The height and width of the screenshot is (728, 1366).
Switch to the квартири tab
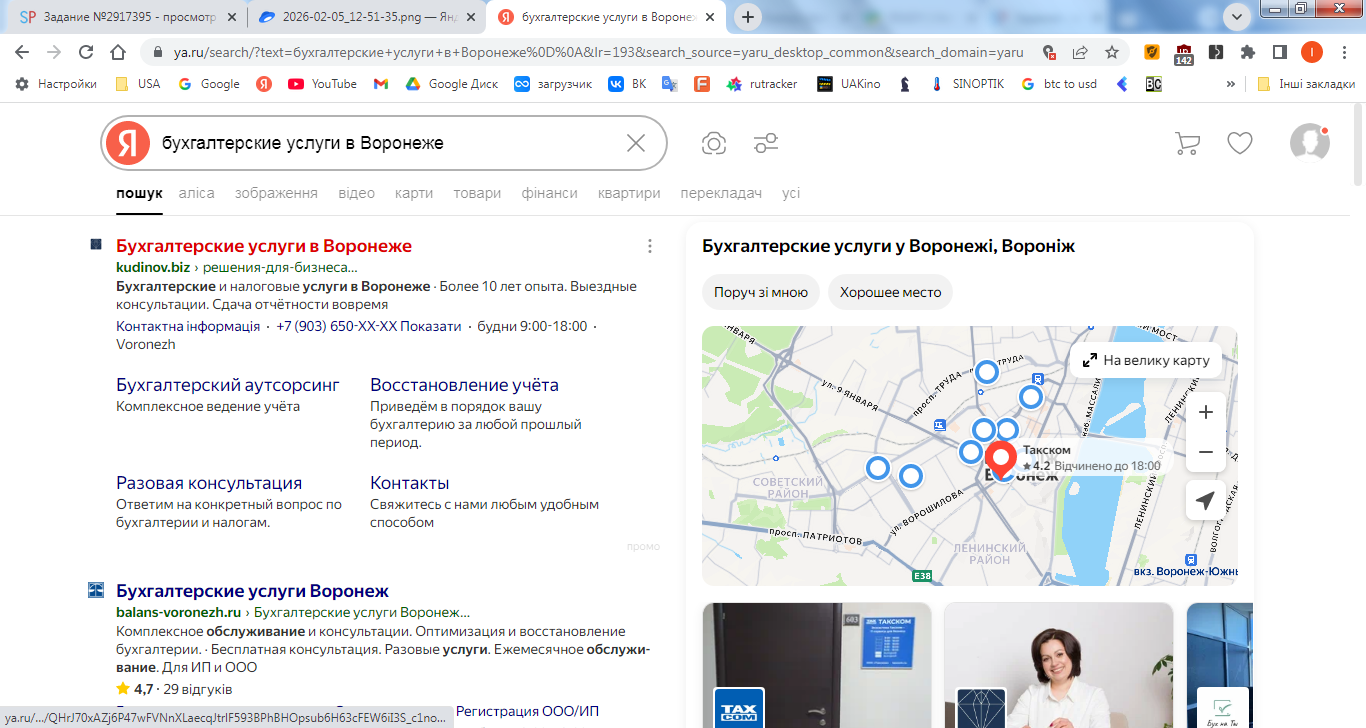(629, 193)
